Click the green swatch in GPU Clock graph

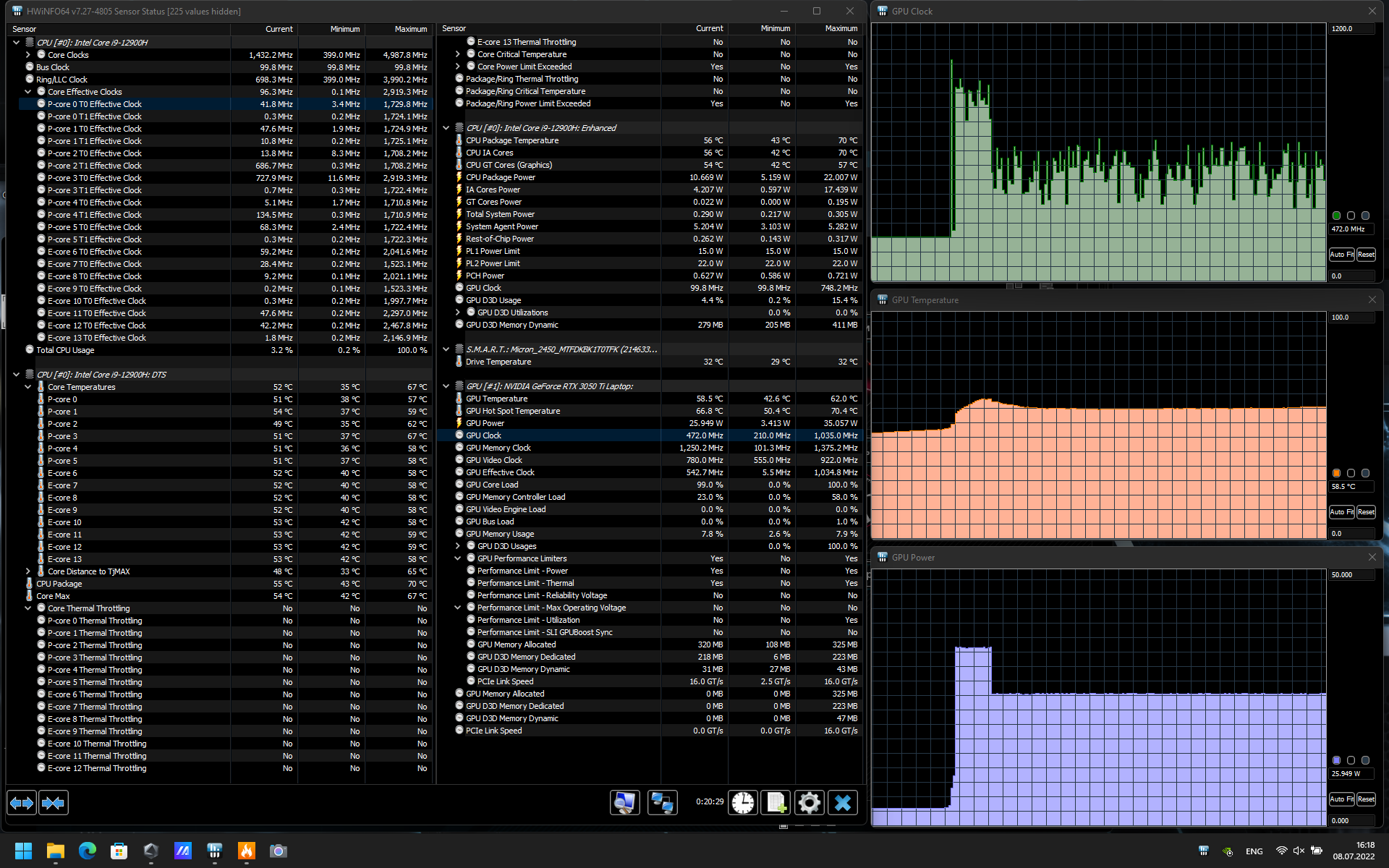click(x=1336, y=216)
